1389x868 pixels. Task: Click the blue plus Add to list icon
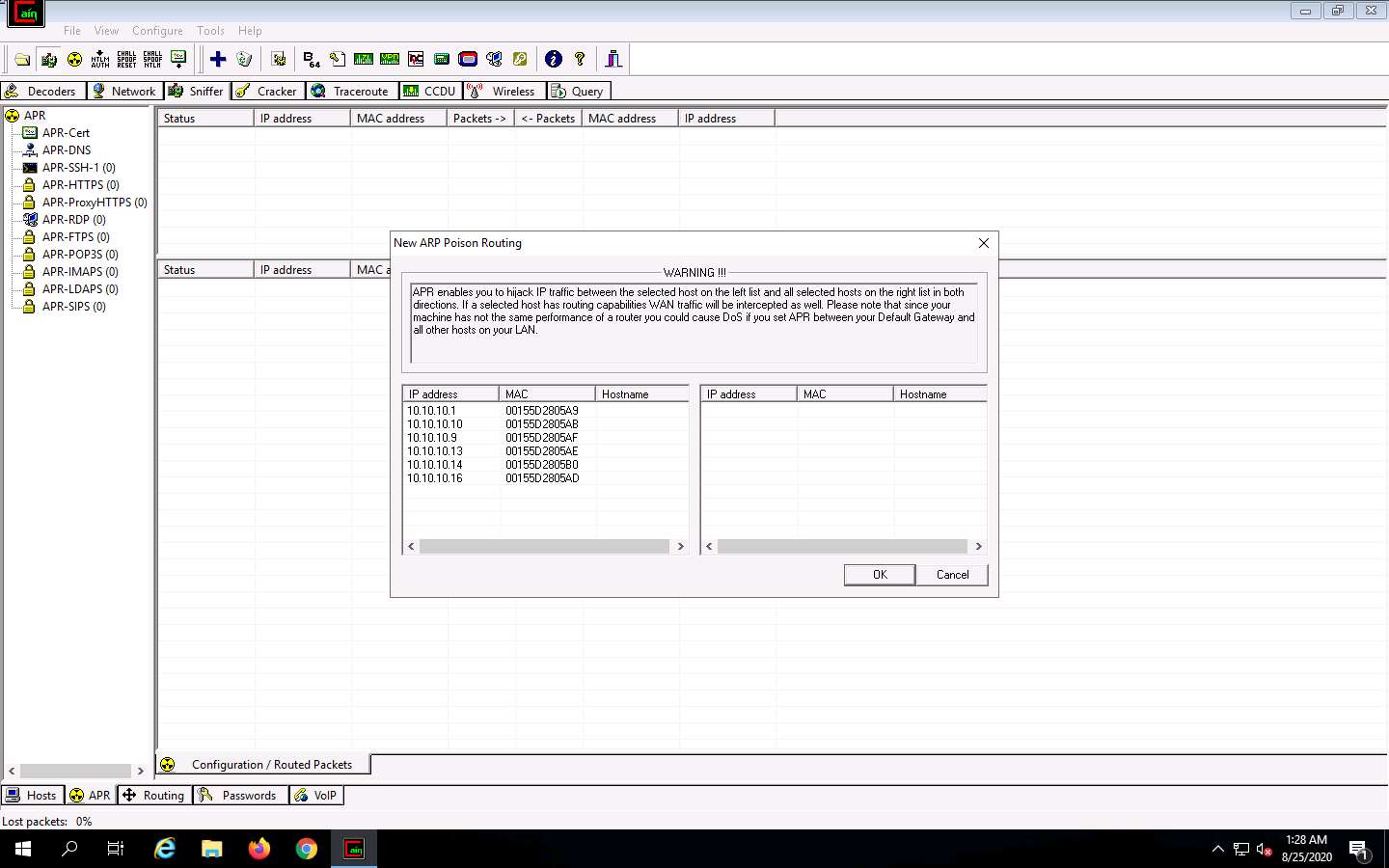pyautogui.click(x=218, y=59)
